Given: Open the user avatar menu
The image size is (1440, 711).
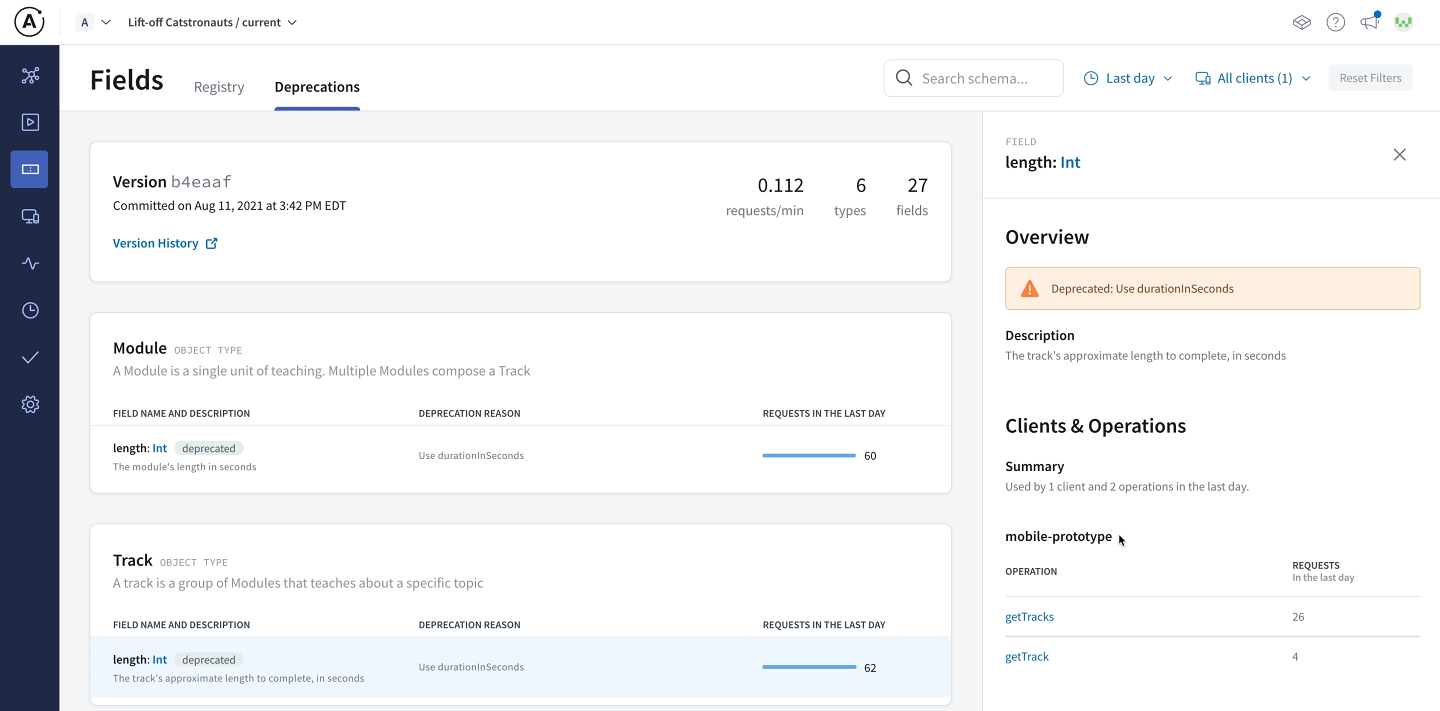Looking at the screenshot, I should [1403, 22].
